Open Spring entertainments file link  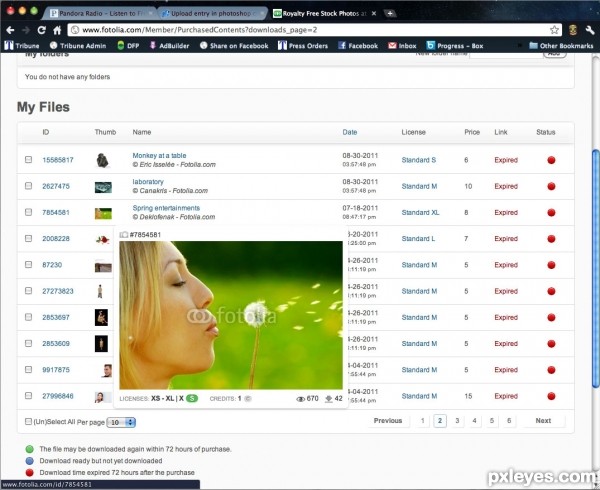click(166, 208)
